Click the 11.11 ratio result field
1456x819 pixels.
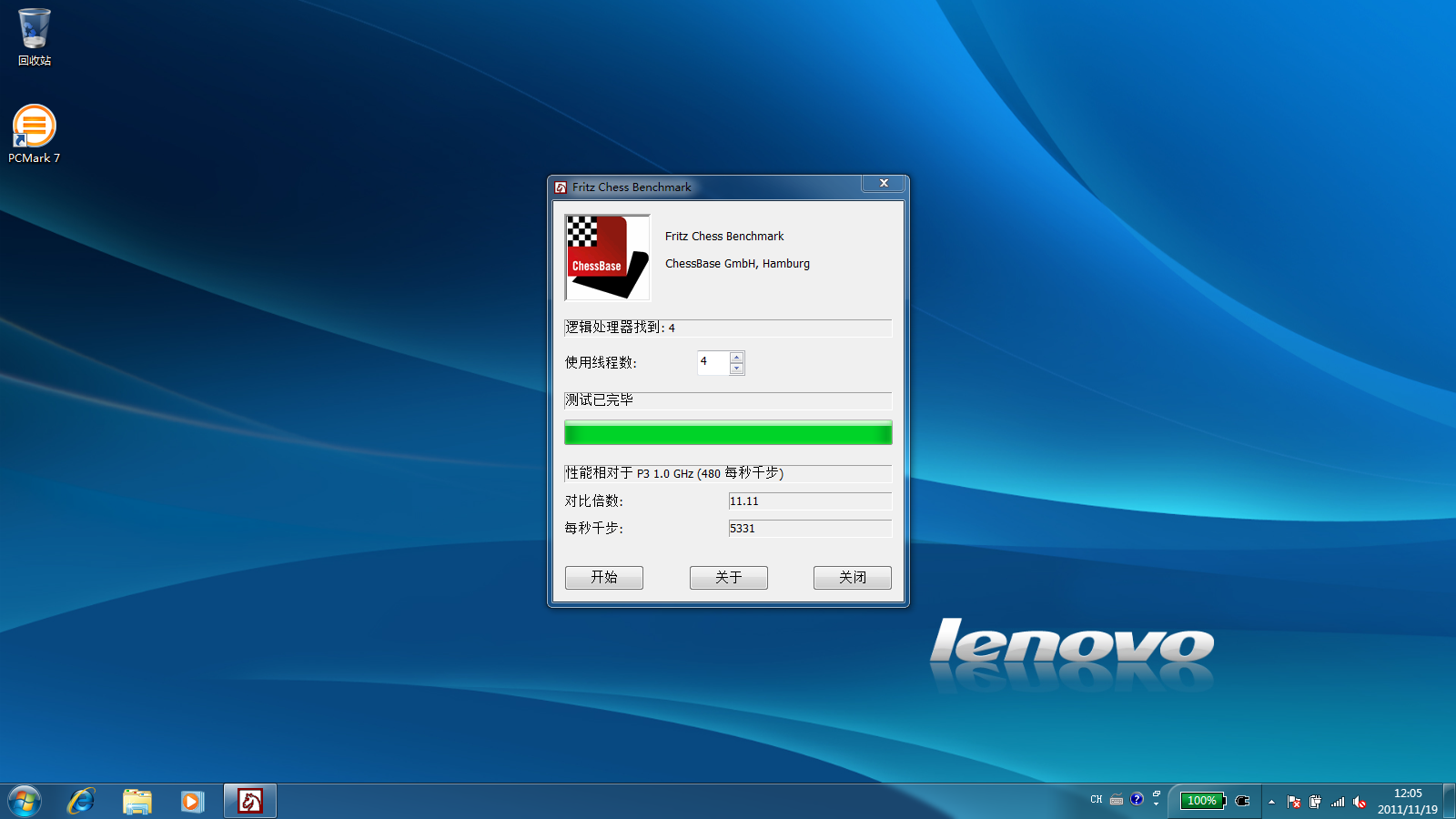click(x=810, y=501)
